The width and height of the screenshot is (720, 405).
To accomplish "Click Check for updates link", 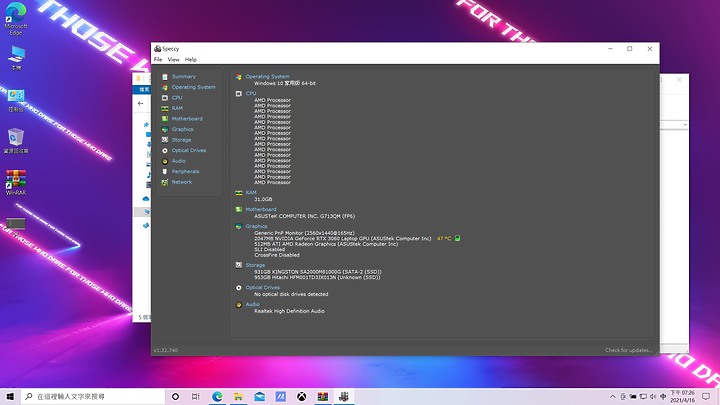I will [x=628, y=350].
